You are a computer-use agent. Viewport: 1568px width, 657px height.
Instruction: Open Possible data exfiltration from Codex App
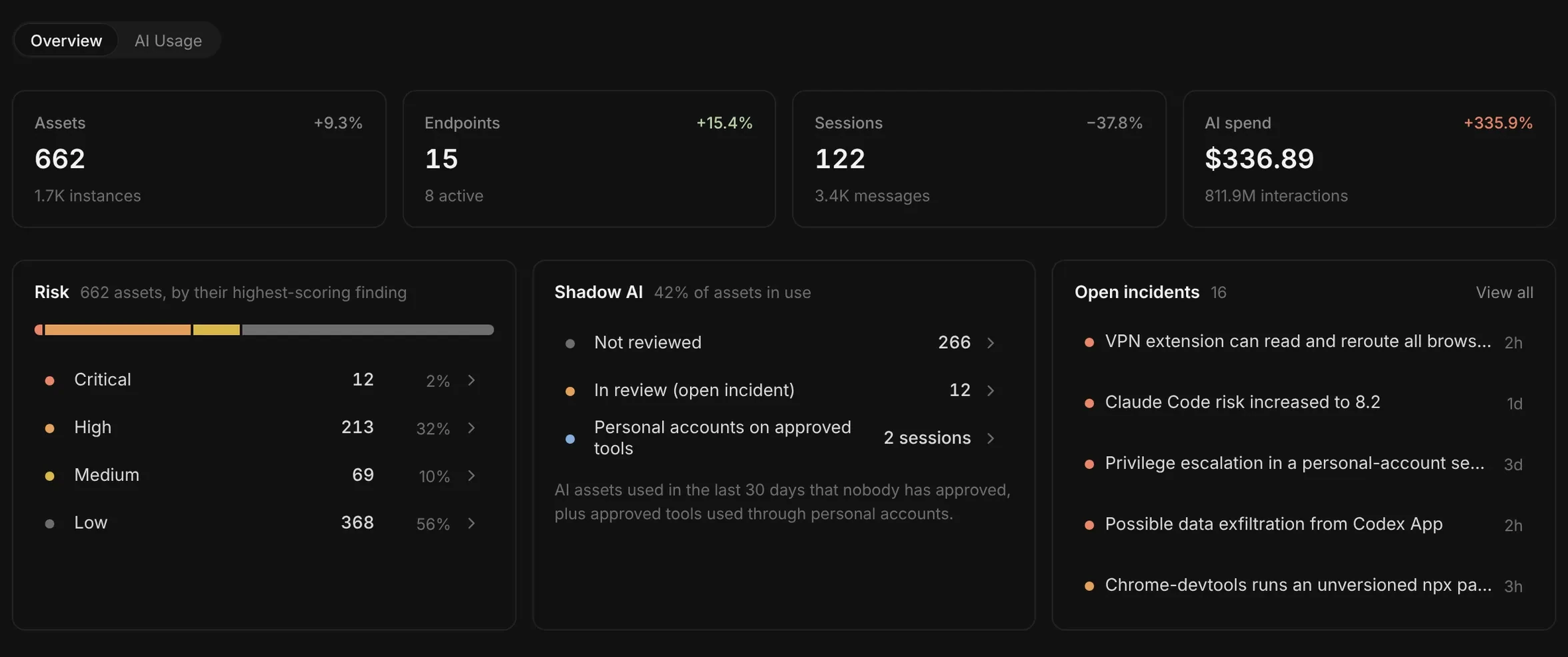click(1304, 524)
